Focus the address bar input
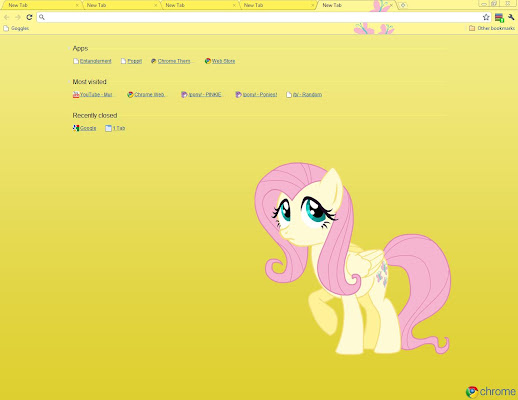518x400 pixels. click(263, 17)
